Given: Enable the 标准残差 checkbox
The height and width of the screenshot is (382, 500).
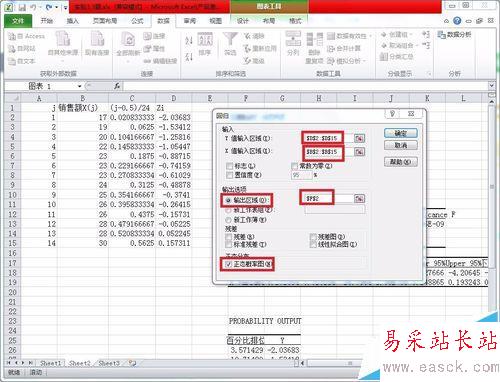Looking at the screenshot, I should point(229,244).
